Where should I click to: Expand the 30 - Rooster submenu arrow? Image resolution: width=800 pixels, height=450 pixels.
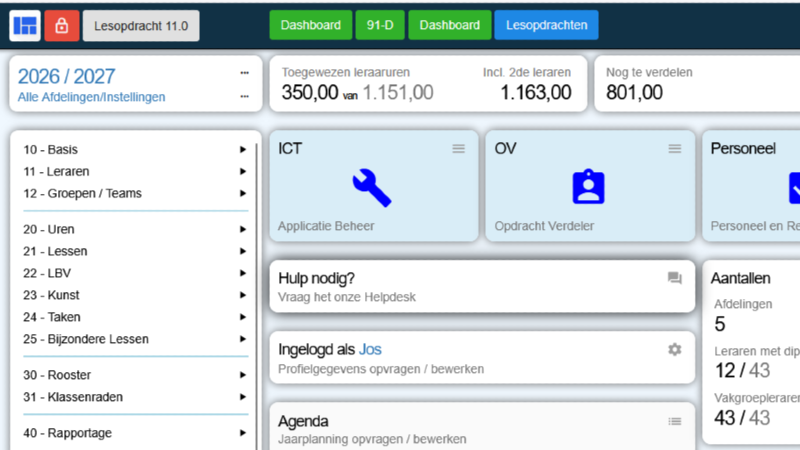coord(242,375)
